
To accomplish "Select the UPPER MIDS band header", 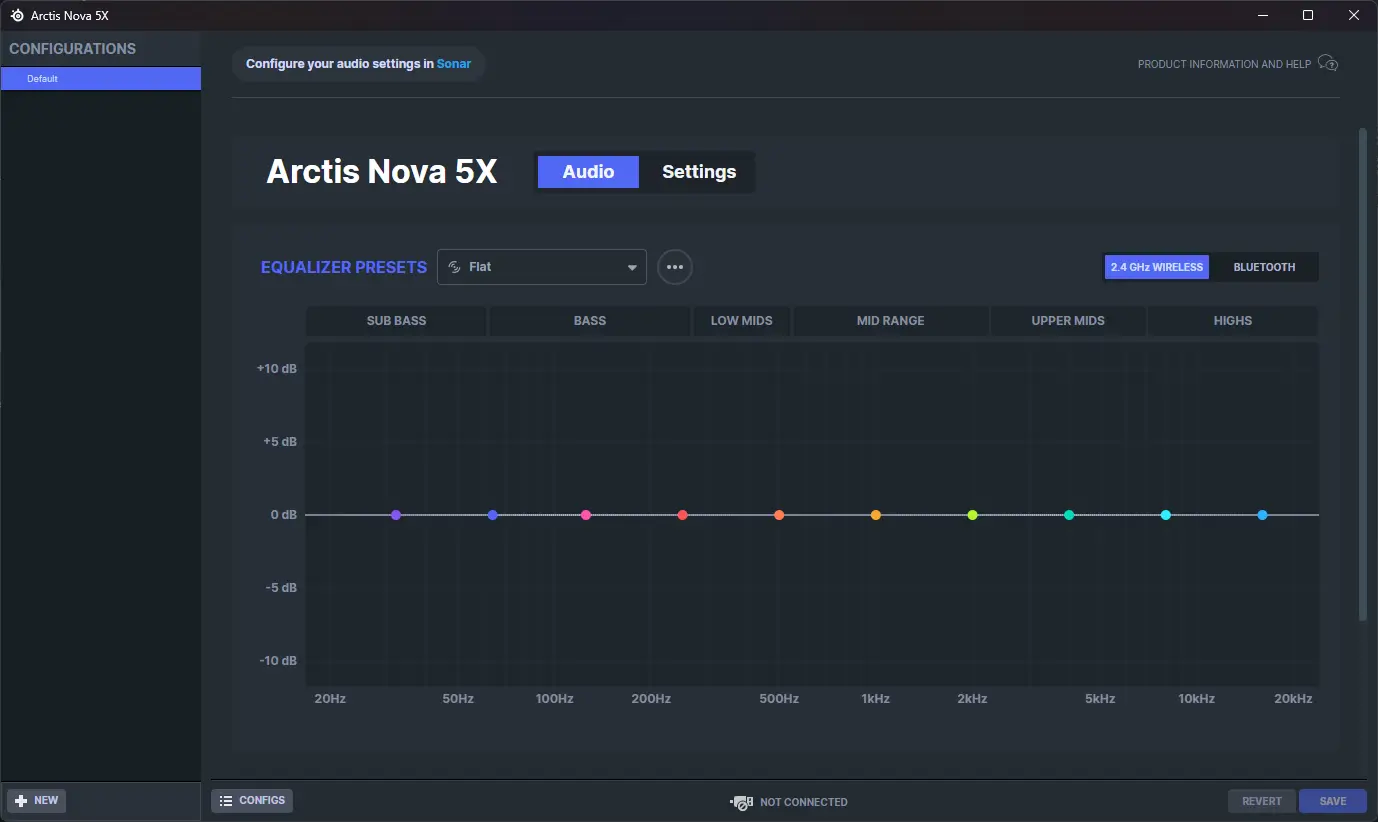I will coord(1068,321).
